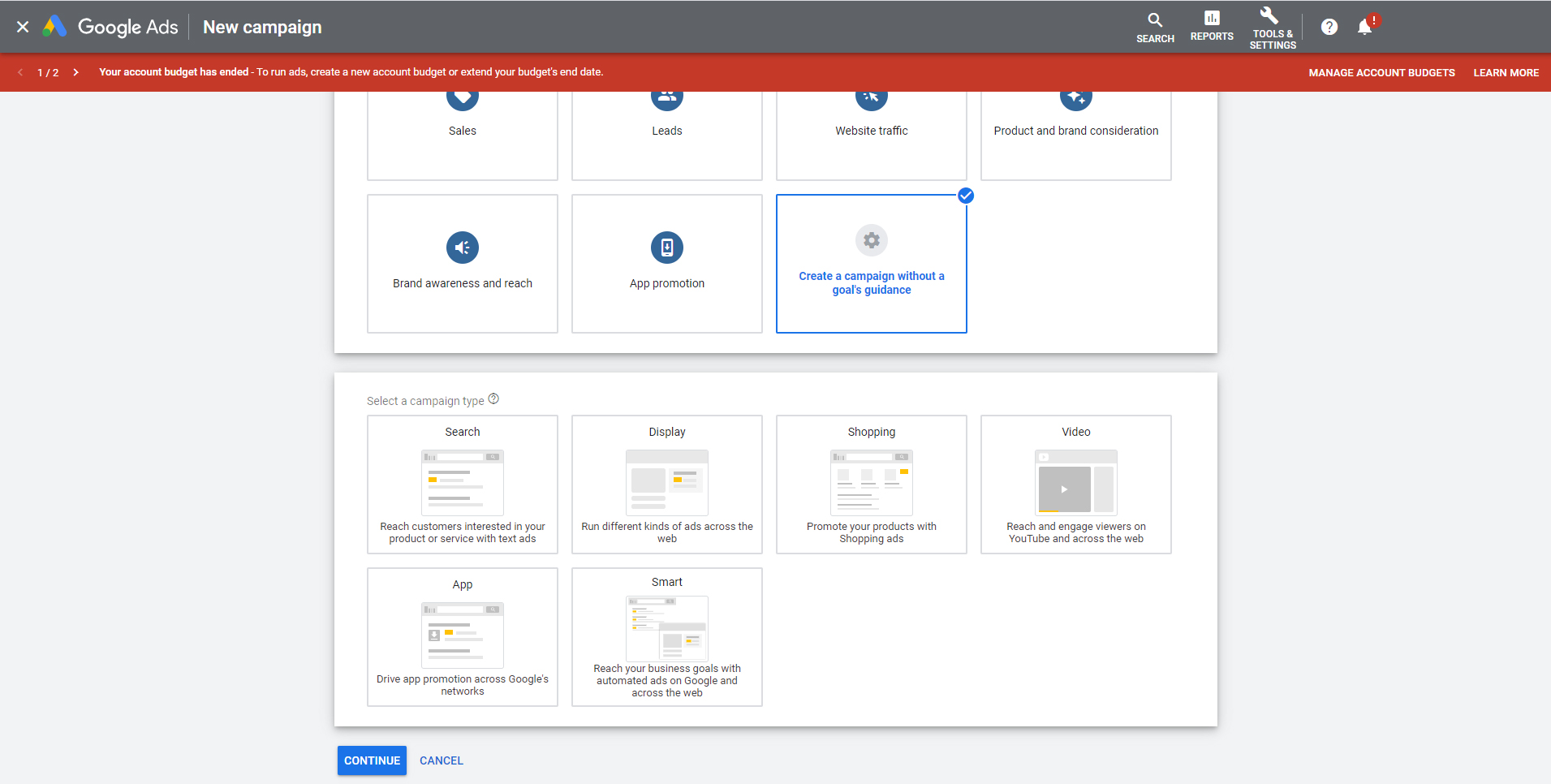The width and height of the screenshot is (1551, 784).
Task: Close the New campaign wizard
Action: coord(23,27)
